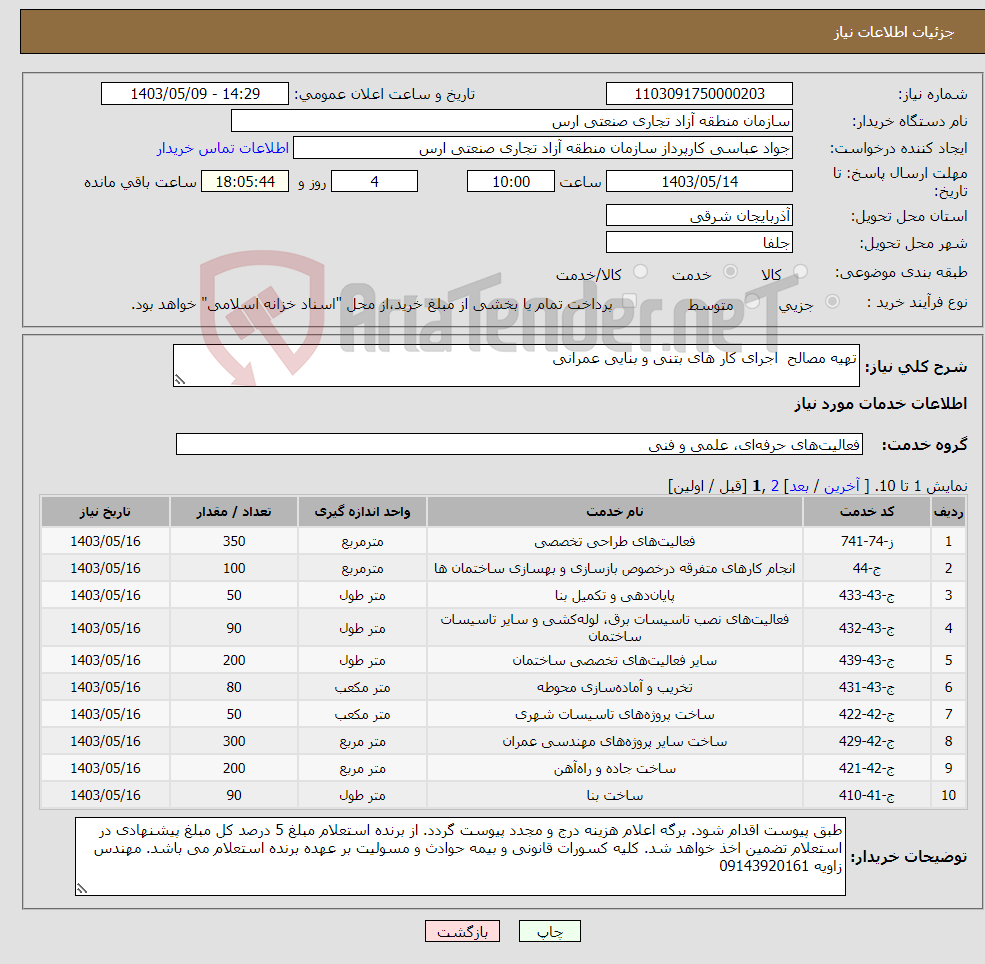This screenshot has height=964, width=985.
Task: Select row ساخت پروژه‌های تاسیسات شهری
Action: [x=503, y=714]
